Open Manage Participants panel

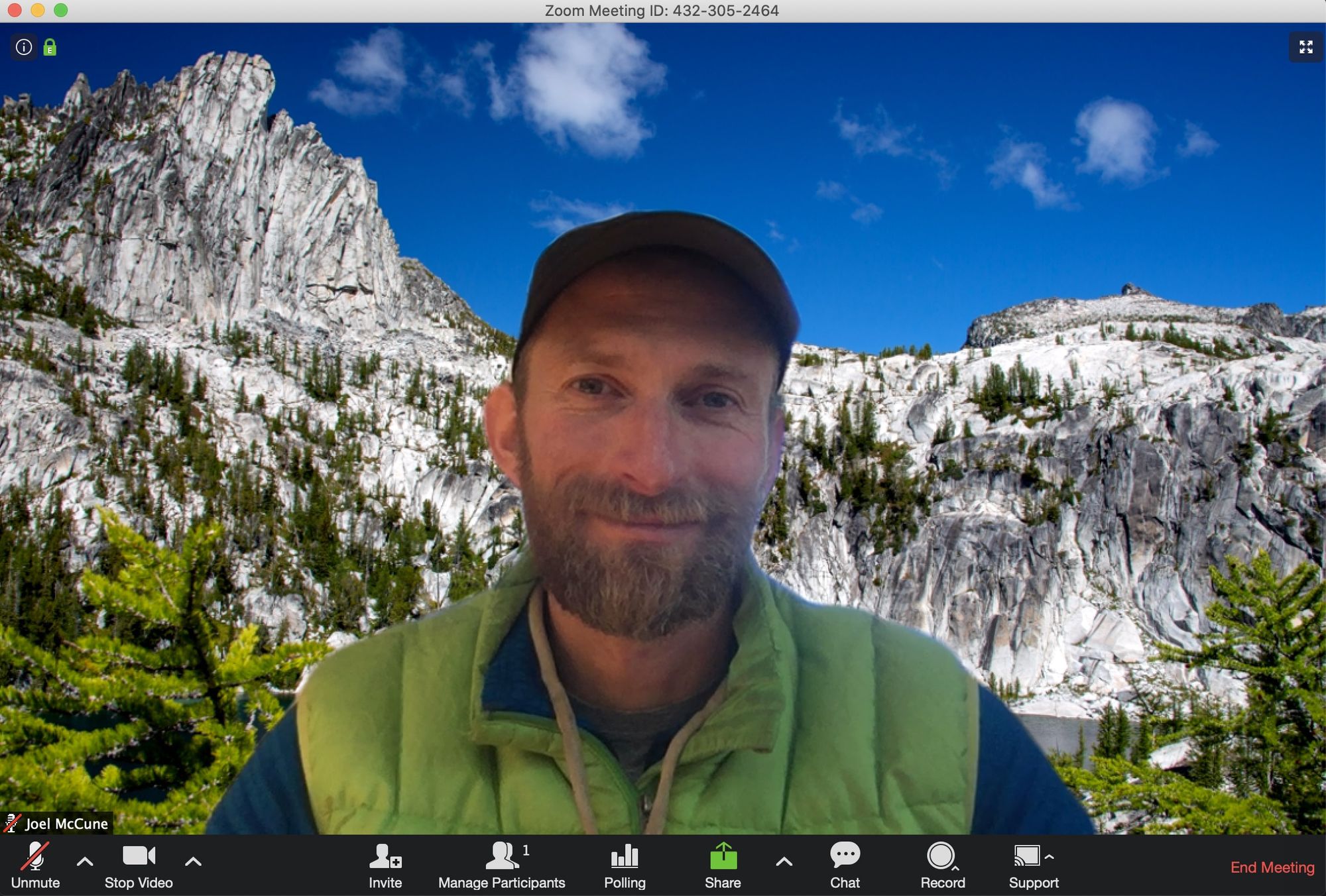coord(502,865)
